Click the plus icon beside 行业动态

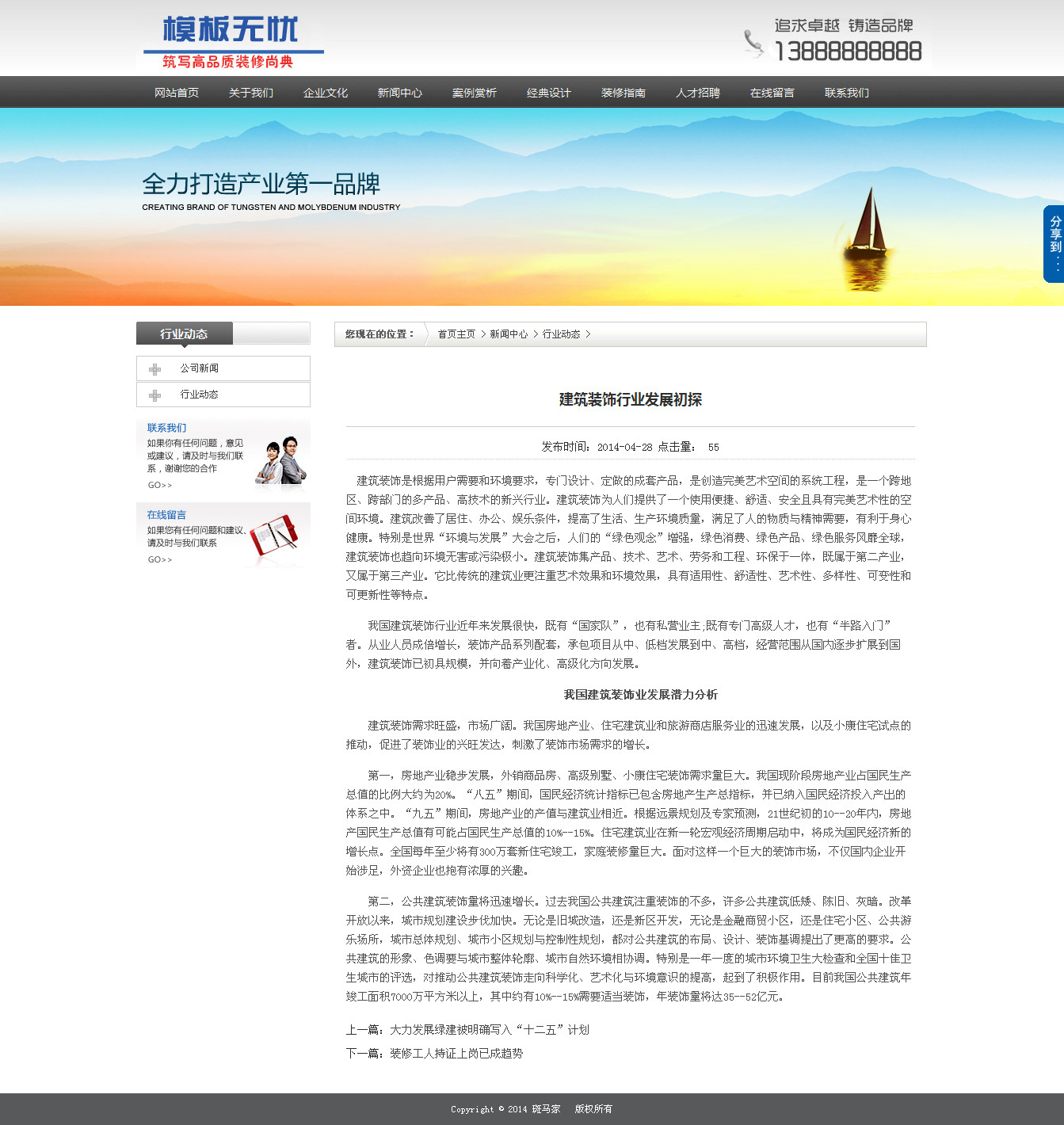point(155,395)
